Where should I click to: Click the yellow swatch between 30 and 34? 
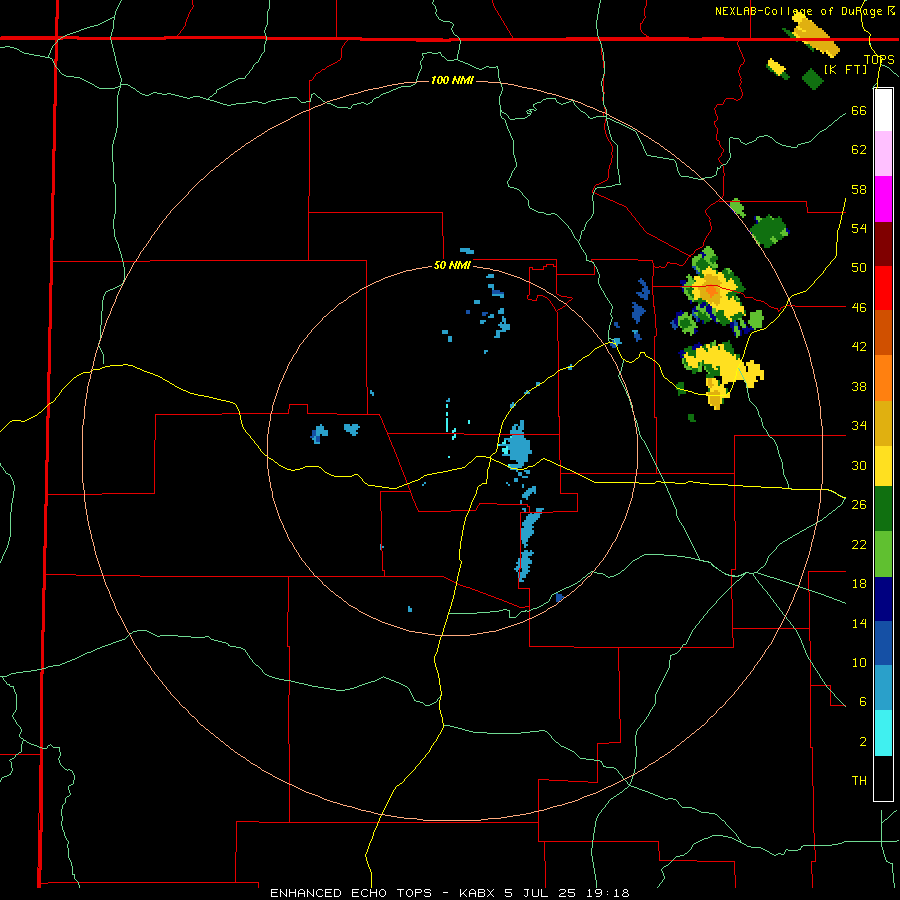point(883,466)
